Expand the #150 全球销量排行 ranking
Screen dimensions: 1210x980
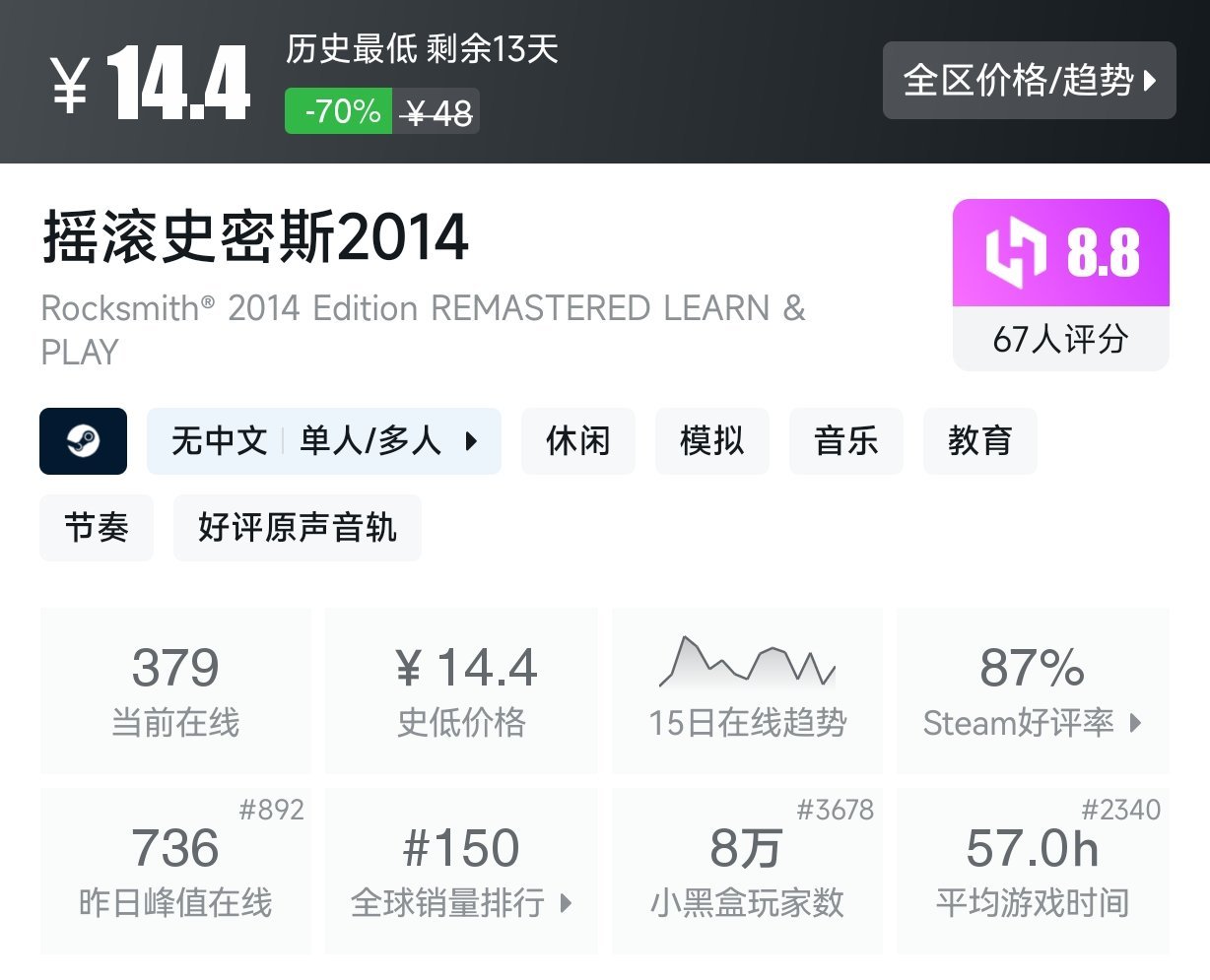click(461, 872)
